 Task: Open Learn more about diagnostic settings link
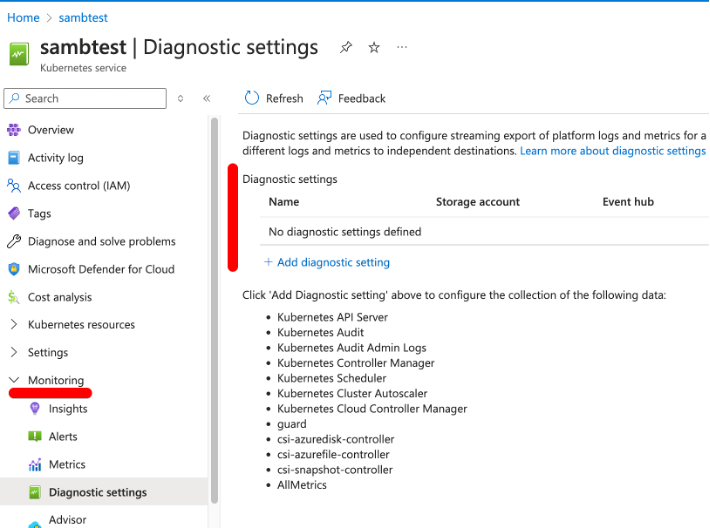coord(612,151)
